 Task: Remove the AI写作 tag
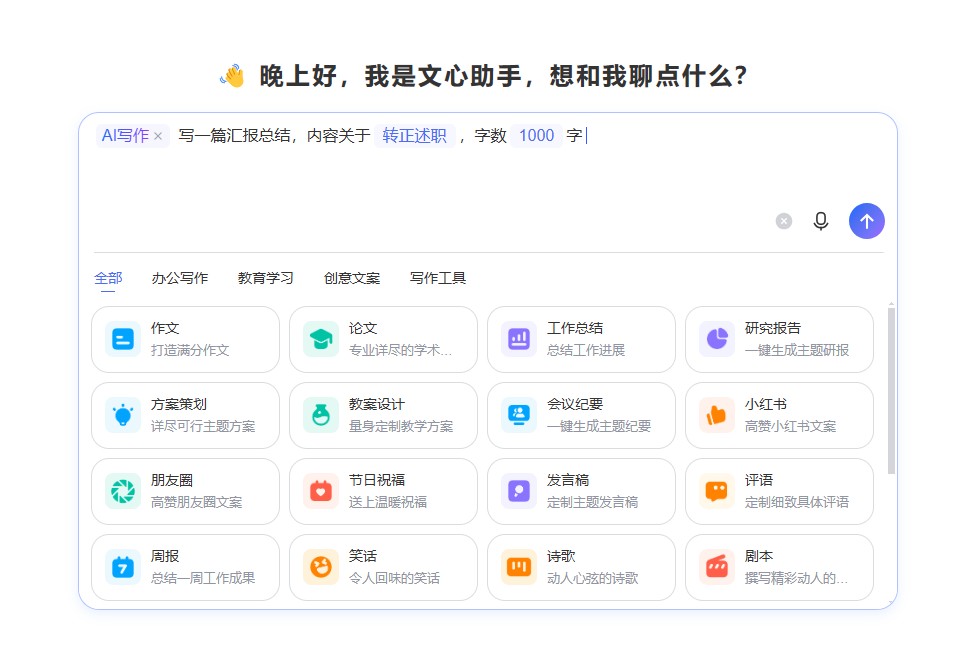click(158, 135)
